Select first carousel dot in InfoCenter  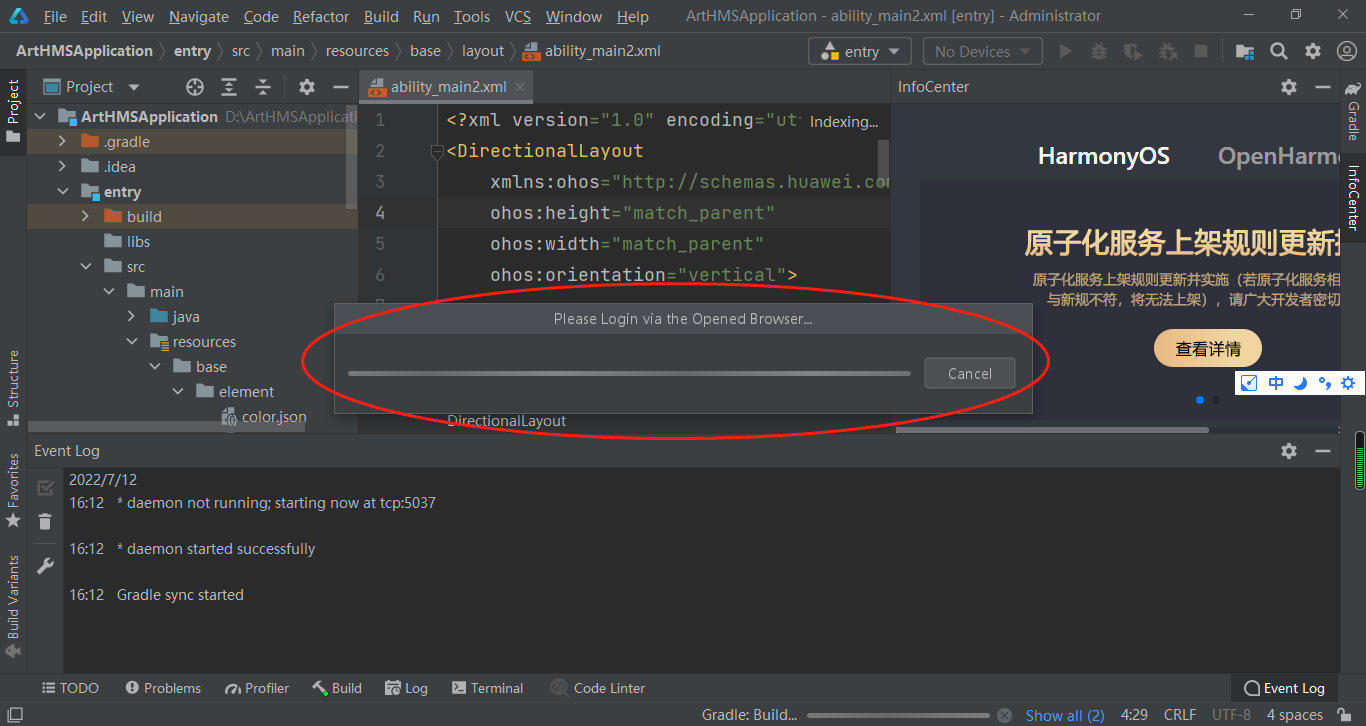pos(1199,400)
